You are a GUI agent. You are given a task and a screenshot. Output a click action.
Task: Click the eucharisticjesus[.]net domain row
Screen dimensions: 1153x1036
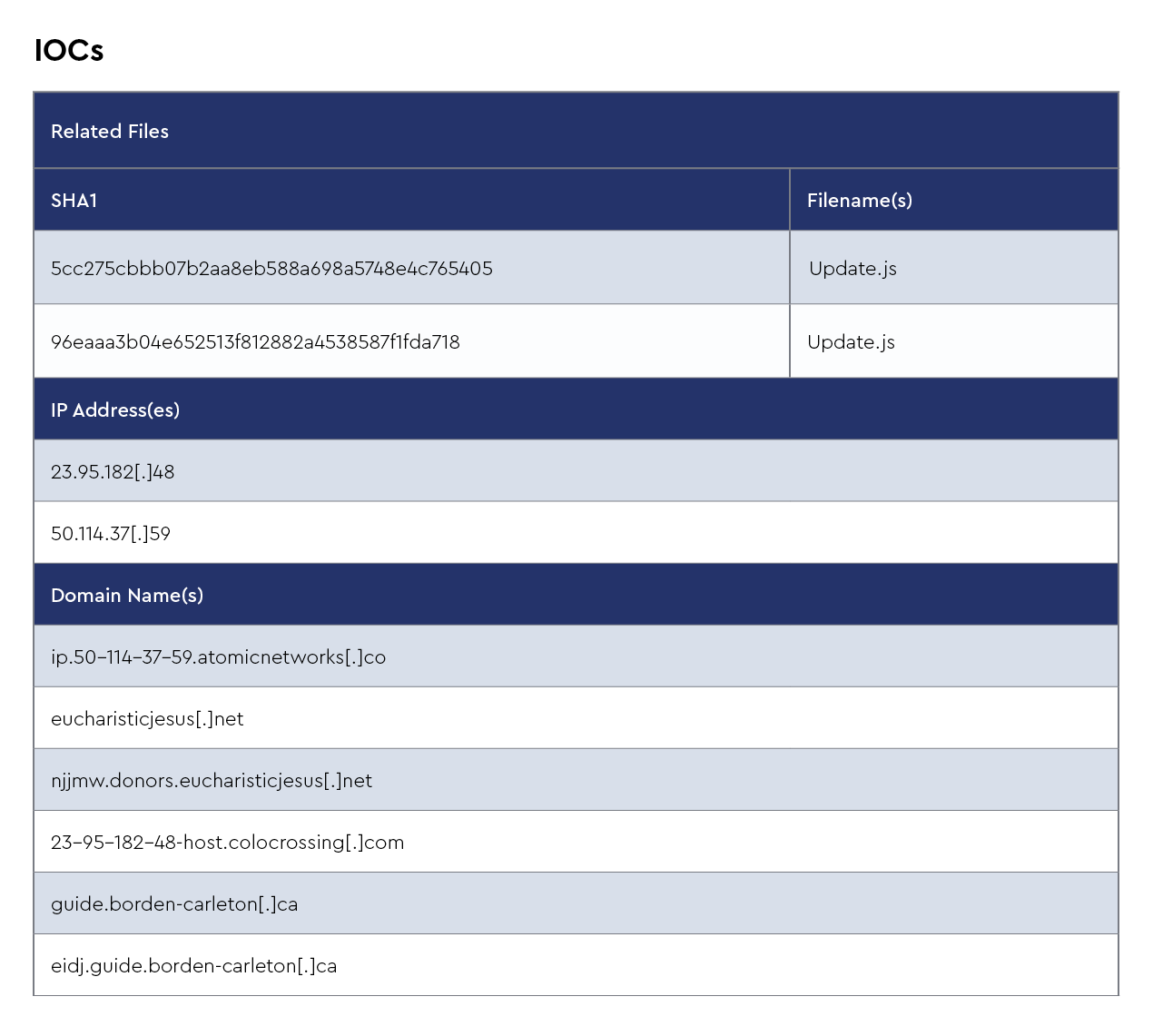pos(147,719)
